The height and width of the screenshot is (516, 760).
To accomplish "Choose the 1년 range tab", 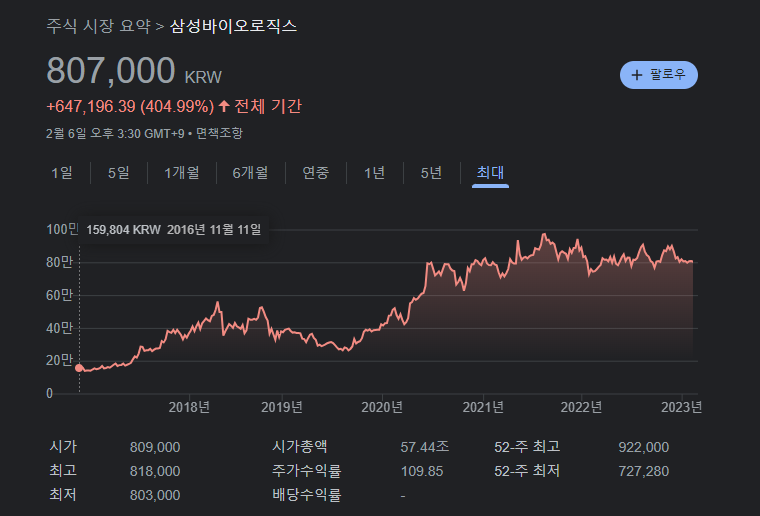I will 375,172.
